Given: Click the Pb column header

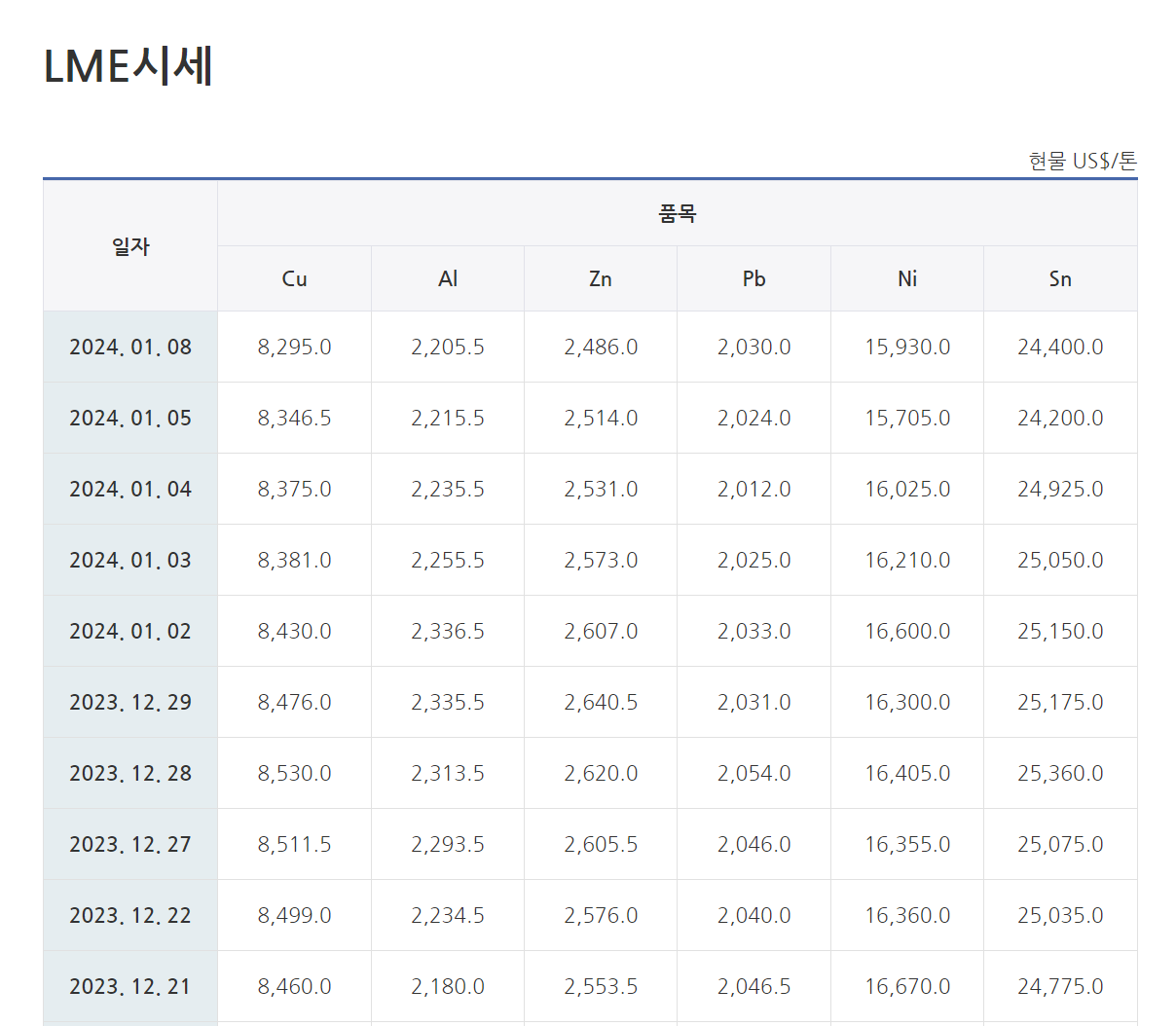Looking at the screenshot, I should (x=753, y=278).
